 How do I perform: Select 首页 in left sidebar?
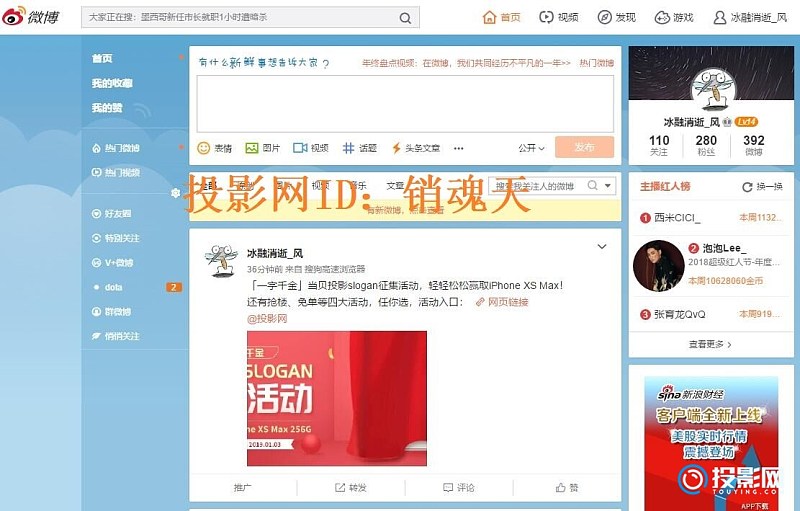tap(102, 58)
